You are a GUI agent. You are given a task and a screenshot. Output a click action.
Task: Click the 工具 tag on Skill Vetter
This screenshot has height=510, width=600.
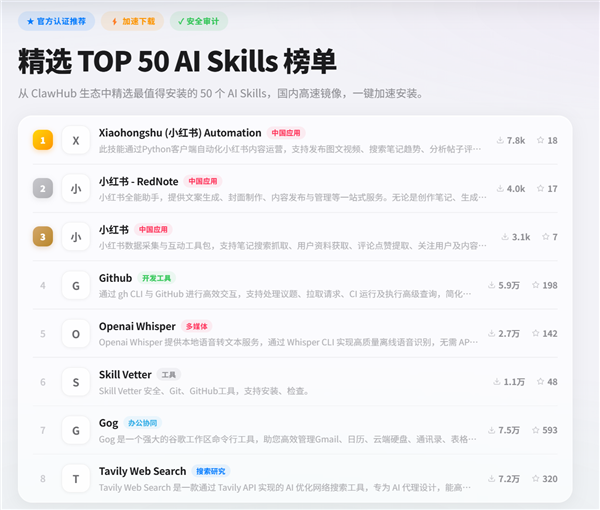[169, 375]
